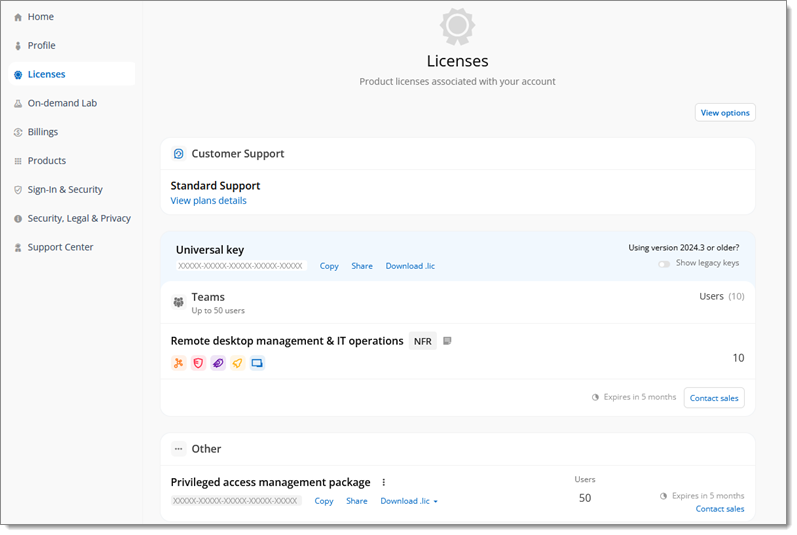Click the Home house icon

(18, 17)
